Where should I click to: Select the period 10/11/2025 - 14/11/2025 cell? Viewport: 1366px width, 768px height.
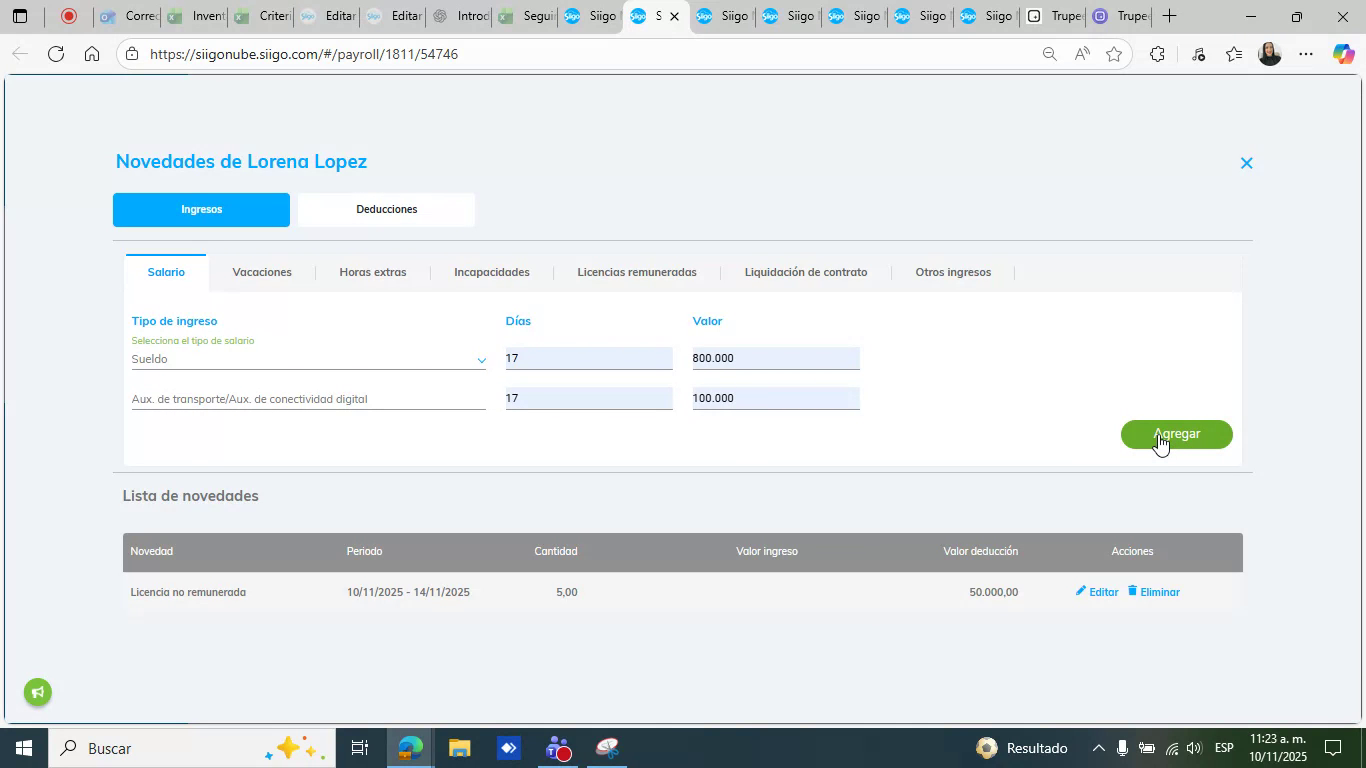click(408, 592)
